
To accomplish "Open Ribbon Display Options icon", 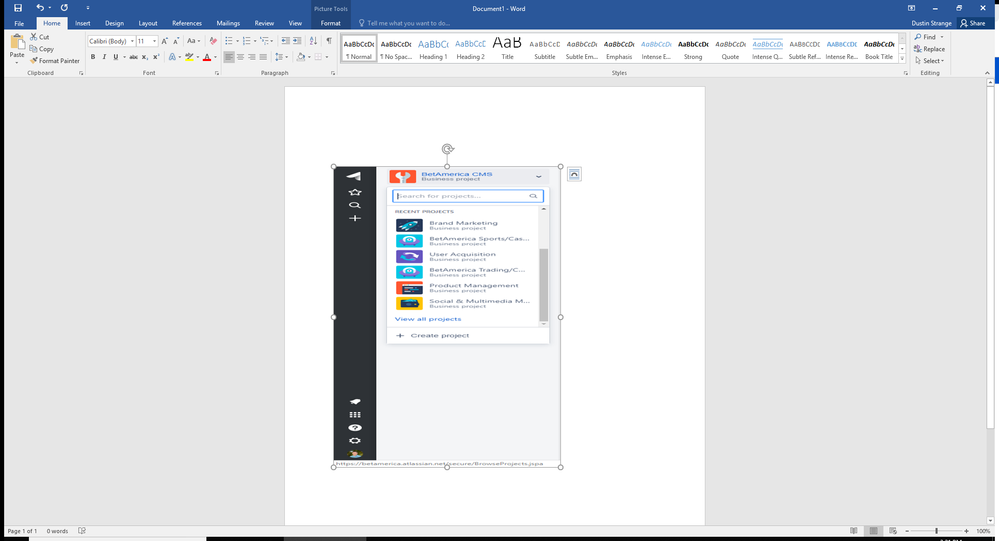I will tap(911, 8).
